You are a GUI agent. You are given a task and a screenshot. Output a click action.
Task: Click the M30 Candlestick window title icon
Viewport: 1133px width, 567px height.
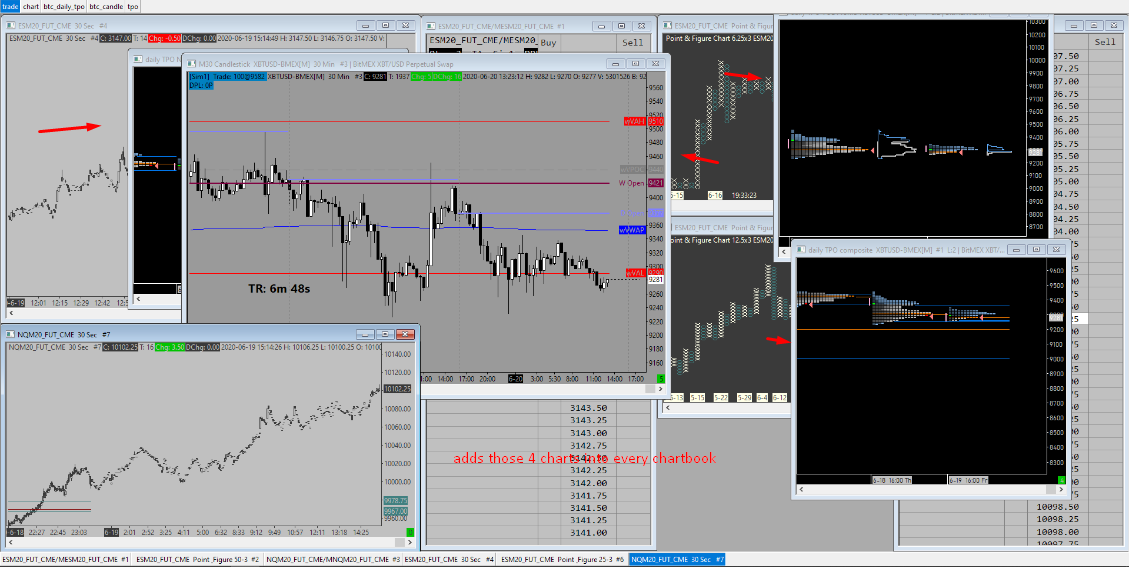(191, 64)
